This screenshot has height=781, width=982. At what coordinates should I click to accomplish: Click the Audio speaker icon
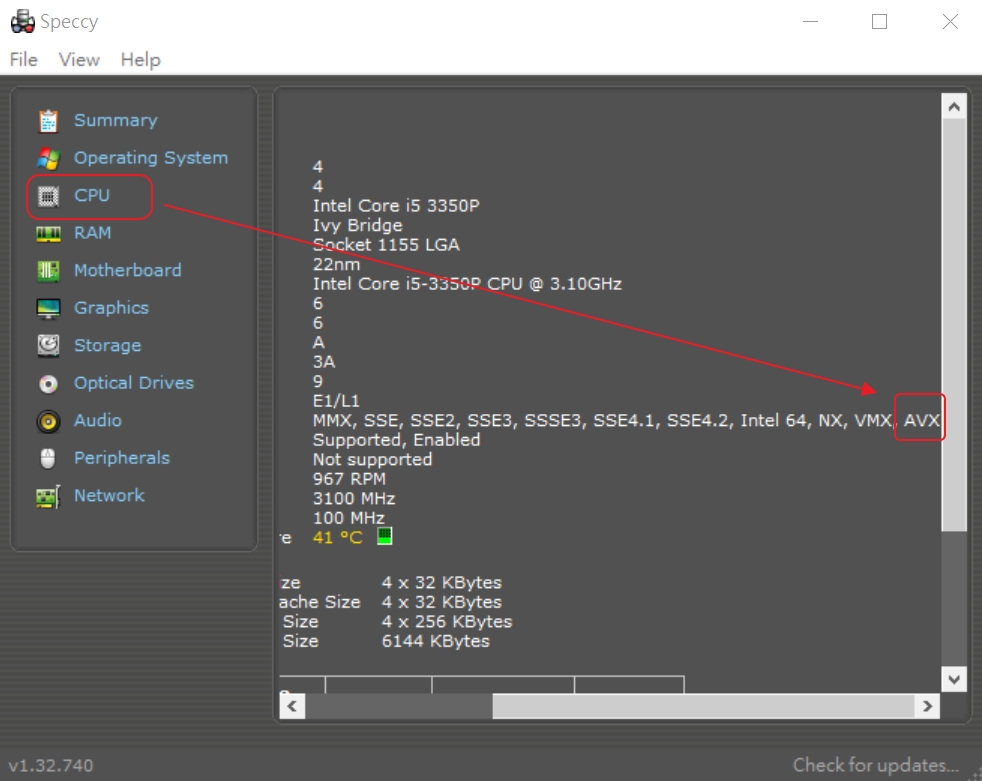coord(48,422)
